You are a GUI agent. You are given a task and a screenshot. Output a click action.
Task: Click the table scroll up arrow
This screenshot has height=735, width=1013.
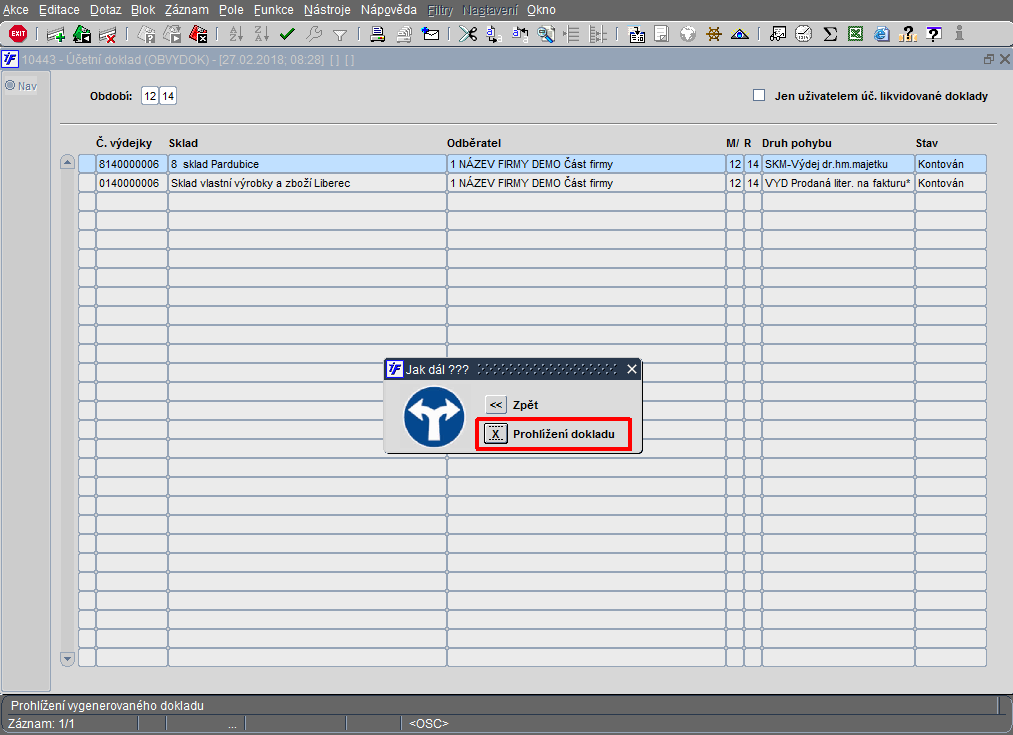[x=67, y=162]
